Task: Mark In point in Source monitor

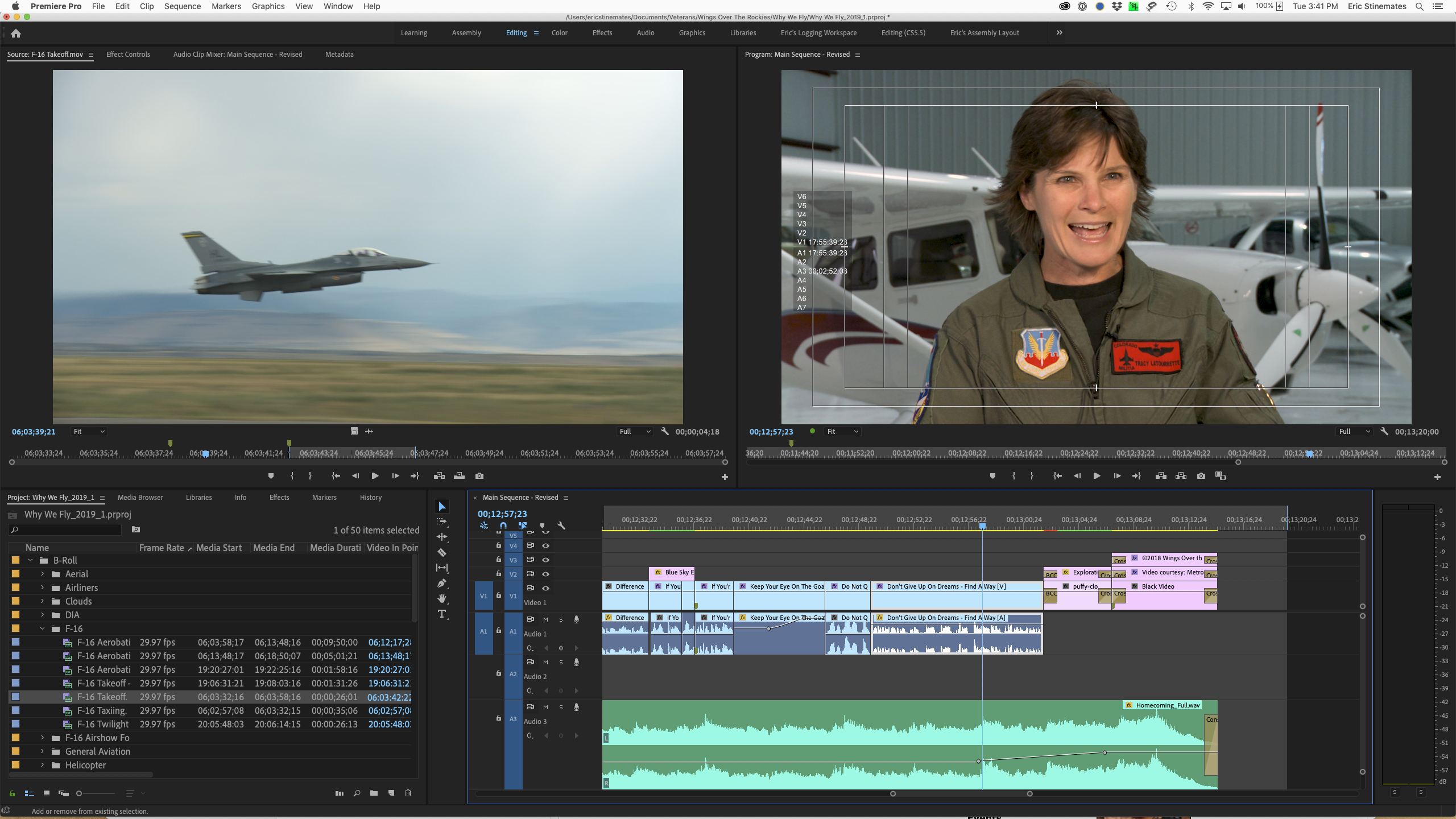Action: coord(292,476)
